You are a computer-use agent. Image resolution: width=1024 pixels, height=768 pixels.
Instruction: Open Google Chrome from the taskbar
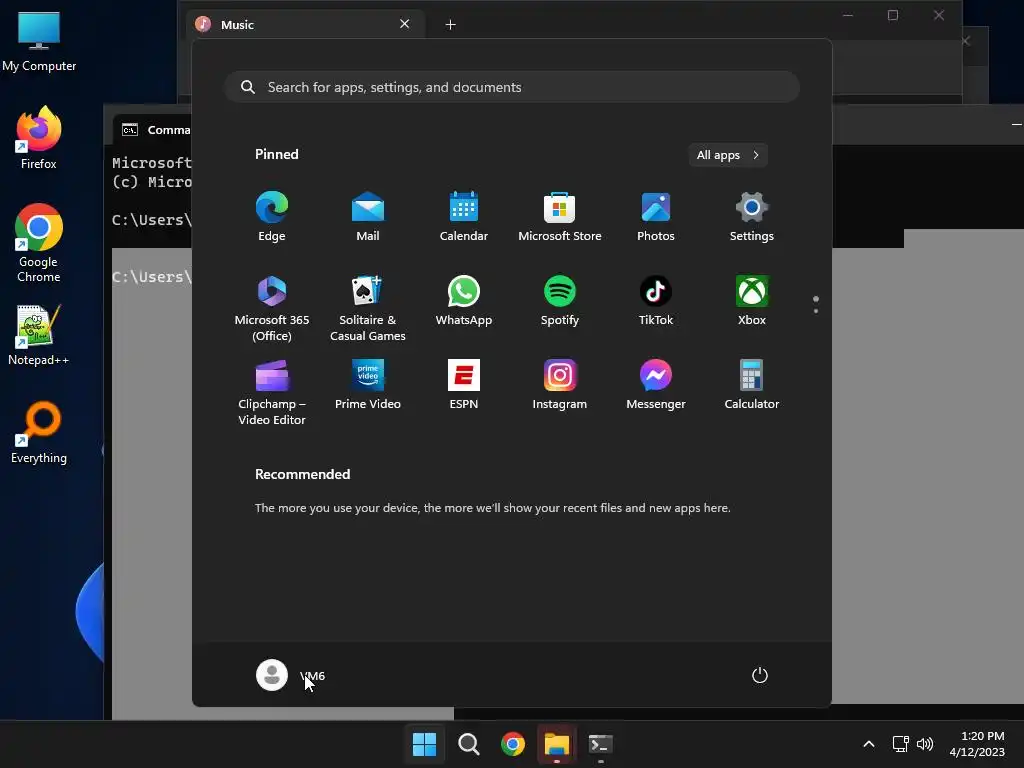[513, 744]
